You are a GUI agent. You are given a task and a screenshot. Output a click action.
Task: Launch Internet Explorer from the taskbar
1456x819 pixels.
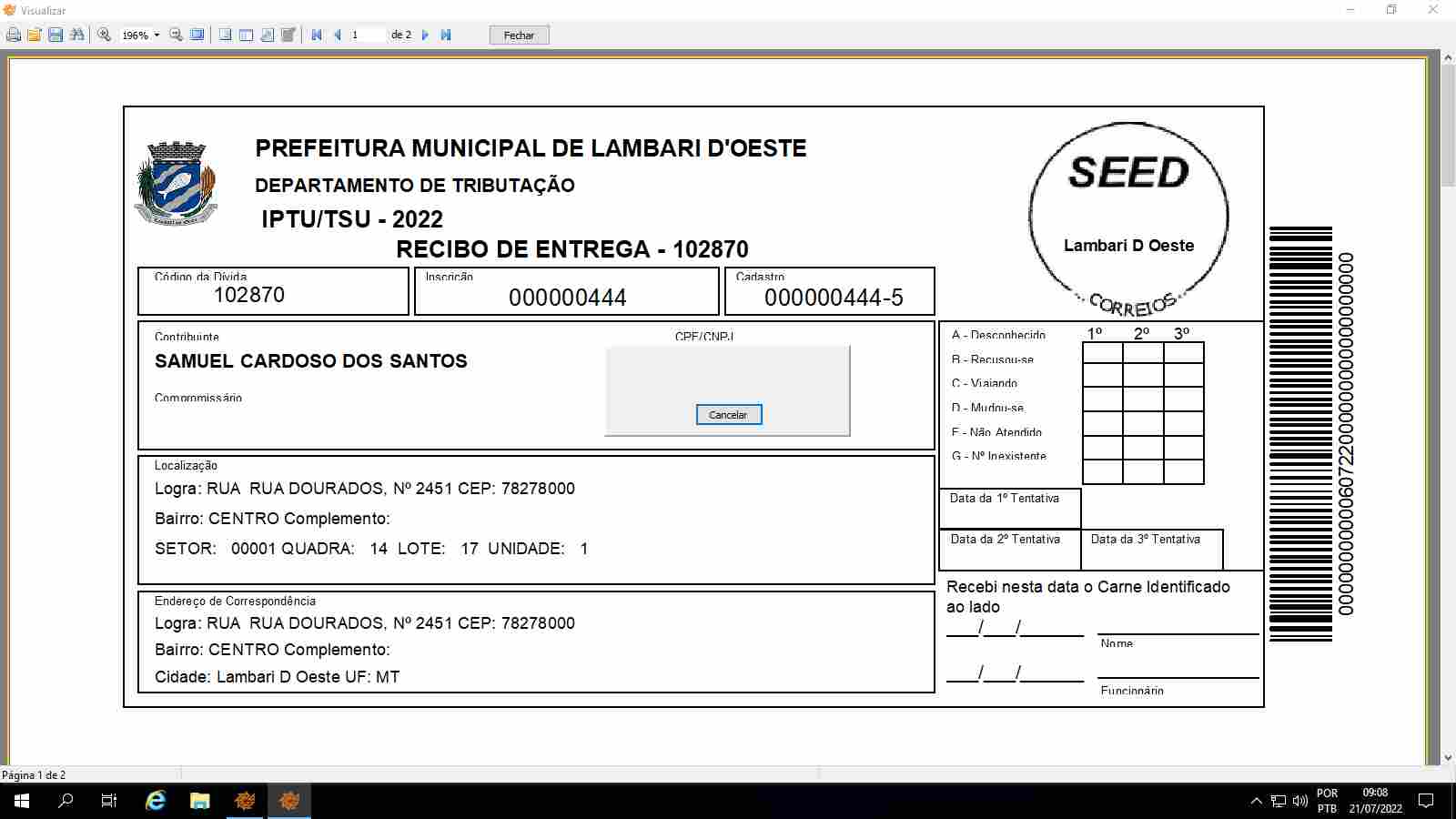tap(156, 801)
